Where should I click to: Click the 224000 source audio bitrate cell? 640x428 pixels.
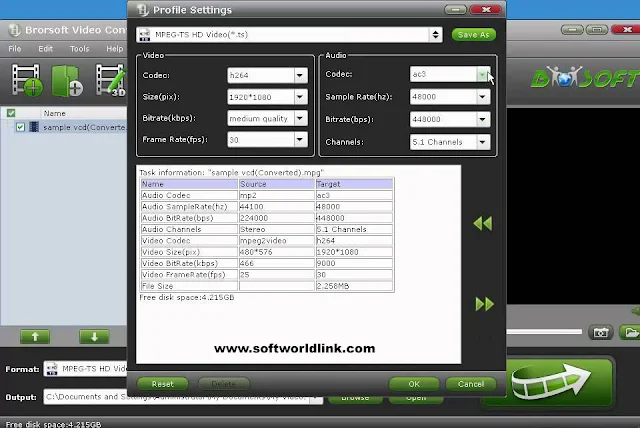pos(276,218)
